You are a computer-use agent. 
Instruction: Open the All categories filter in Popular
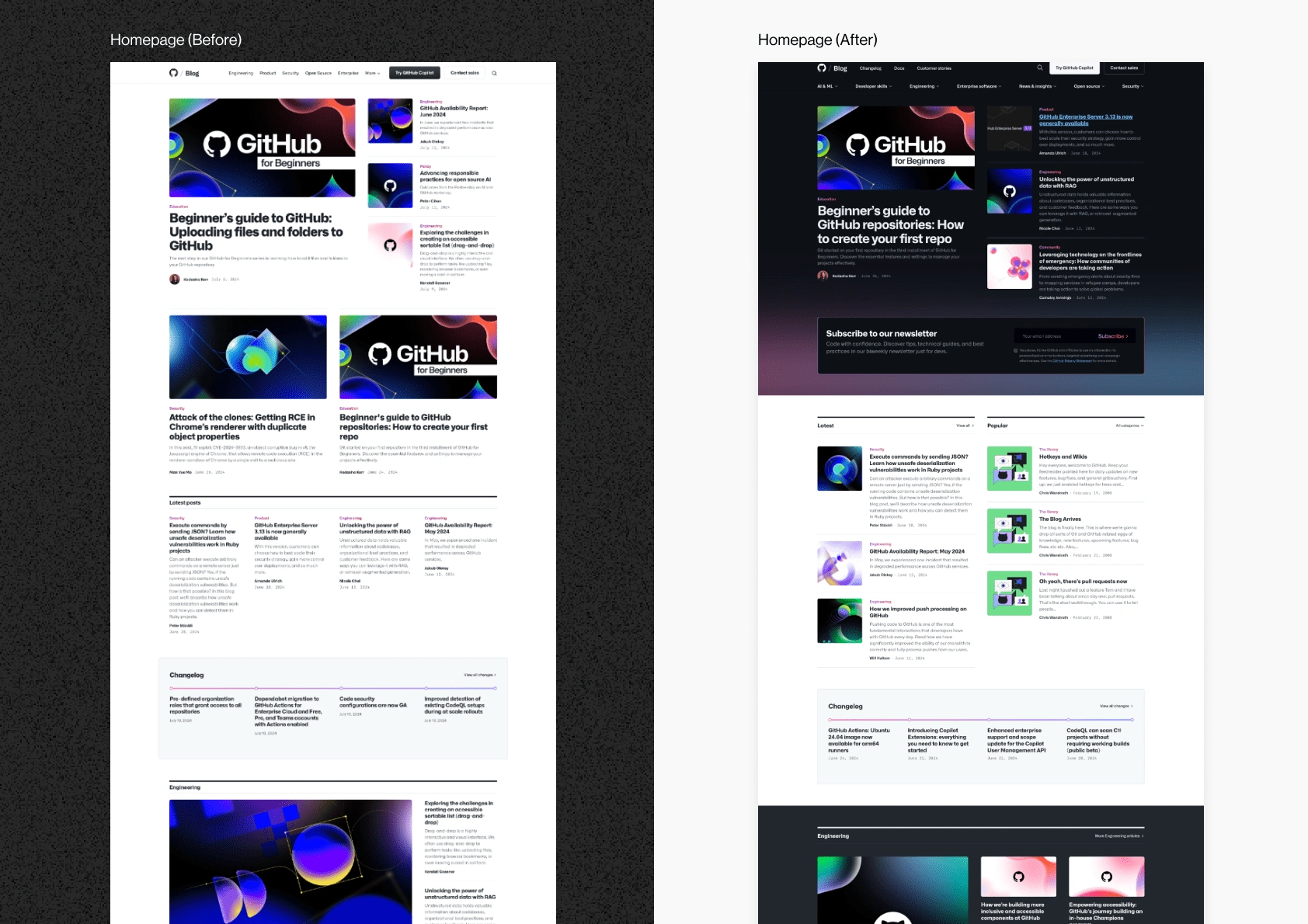coord(1129,426)
